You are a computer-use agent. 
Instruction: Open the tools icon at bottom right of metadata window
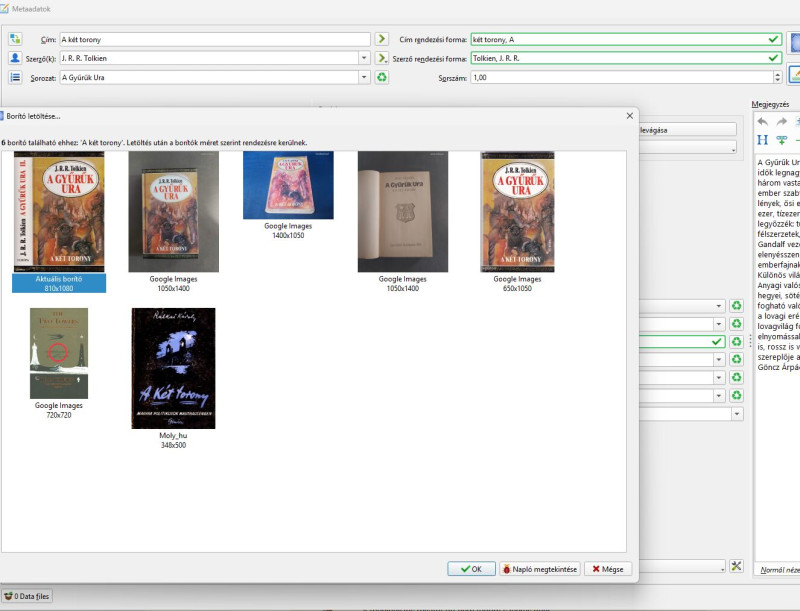pos(736,566)
